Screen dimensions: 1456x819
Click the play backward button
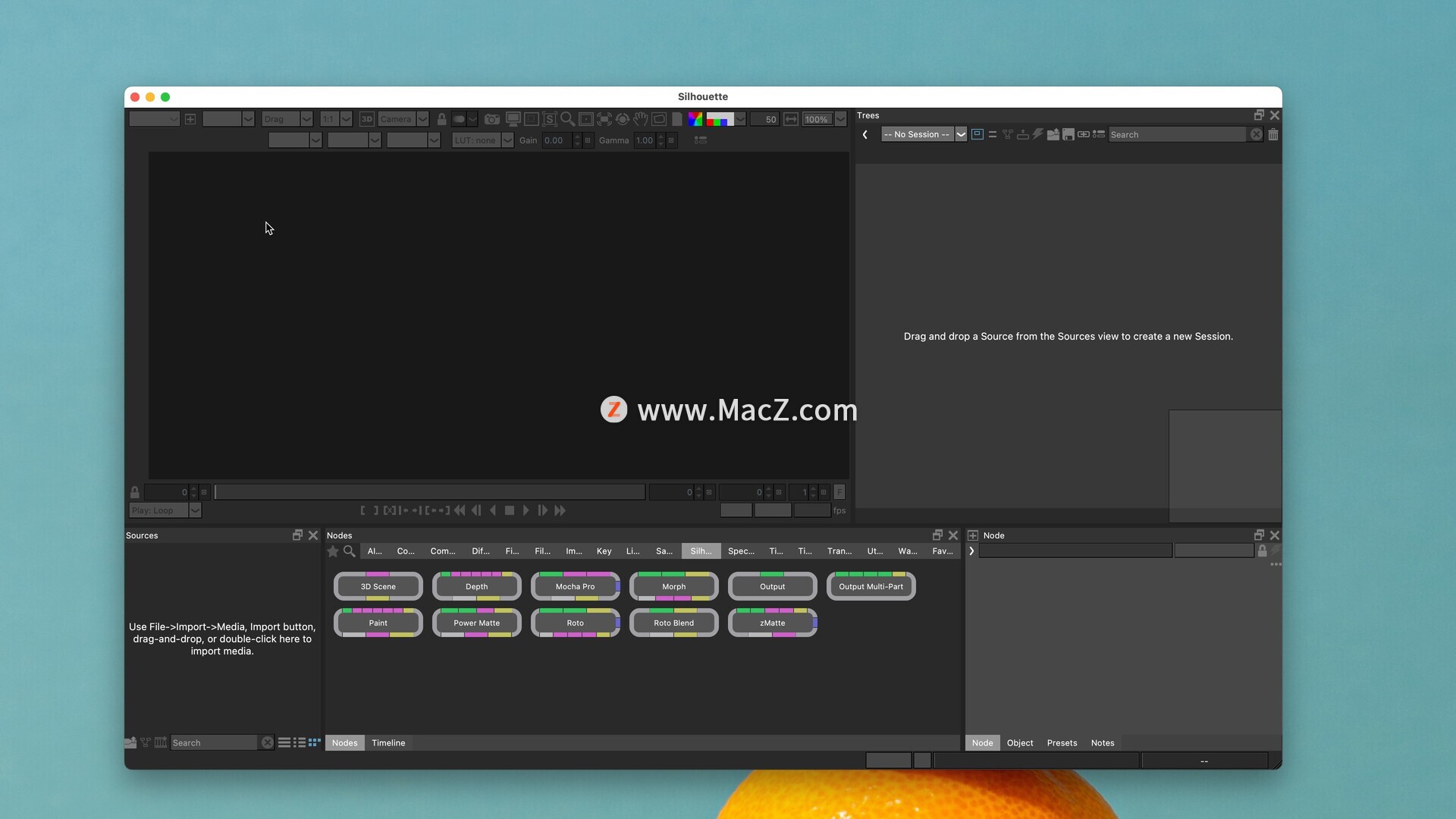coord(493,510)
